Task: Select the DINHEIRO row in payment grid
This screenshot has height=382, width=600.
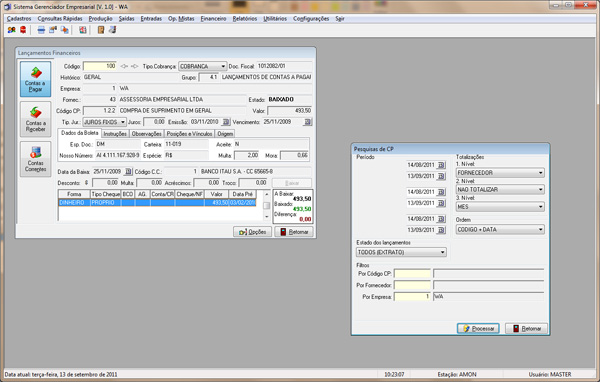Action: (x=157, y=202)
